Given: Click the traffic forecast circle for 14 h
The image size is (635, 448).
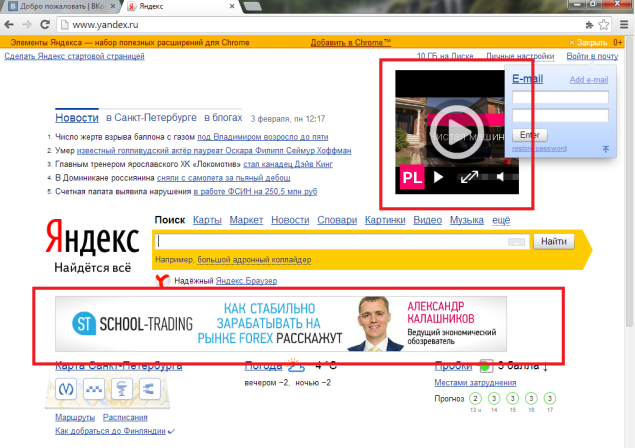Looking at the screenshot, I should point(494,399).
